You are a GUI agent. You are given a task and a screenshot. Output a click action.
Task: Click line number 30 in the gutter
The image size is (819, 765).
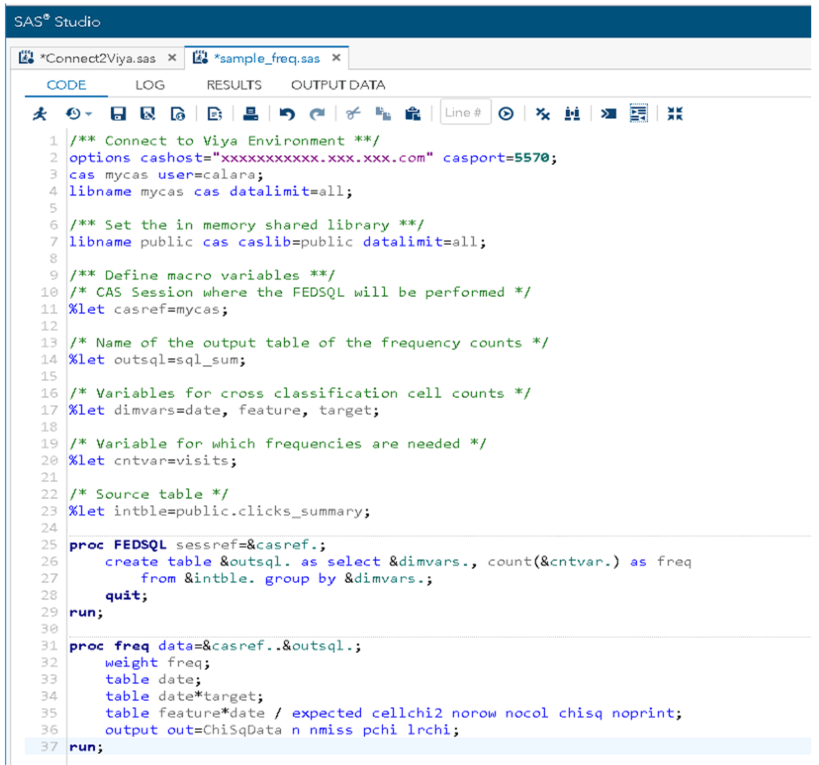(49, 629)
